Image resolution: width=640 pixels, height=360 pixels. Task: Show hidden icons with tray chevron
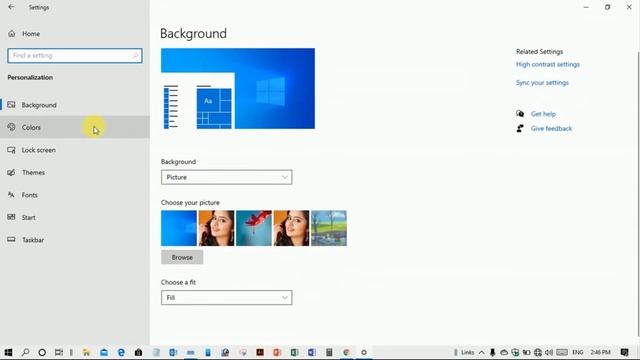click(482, 352)
